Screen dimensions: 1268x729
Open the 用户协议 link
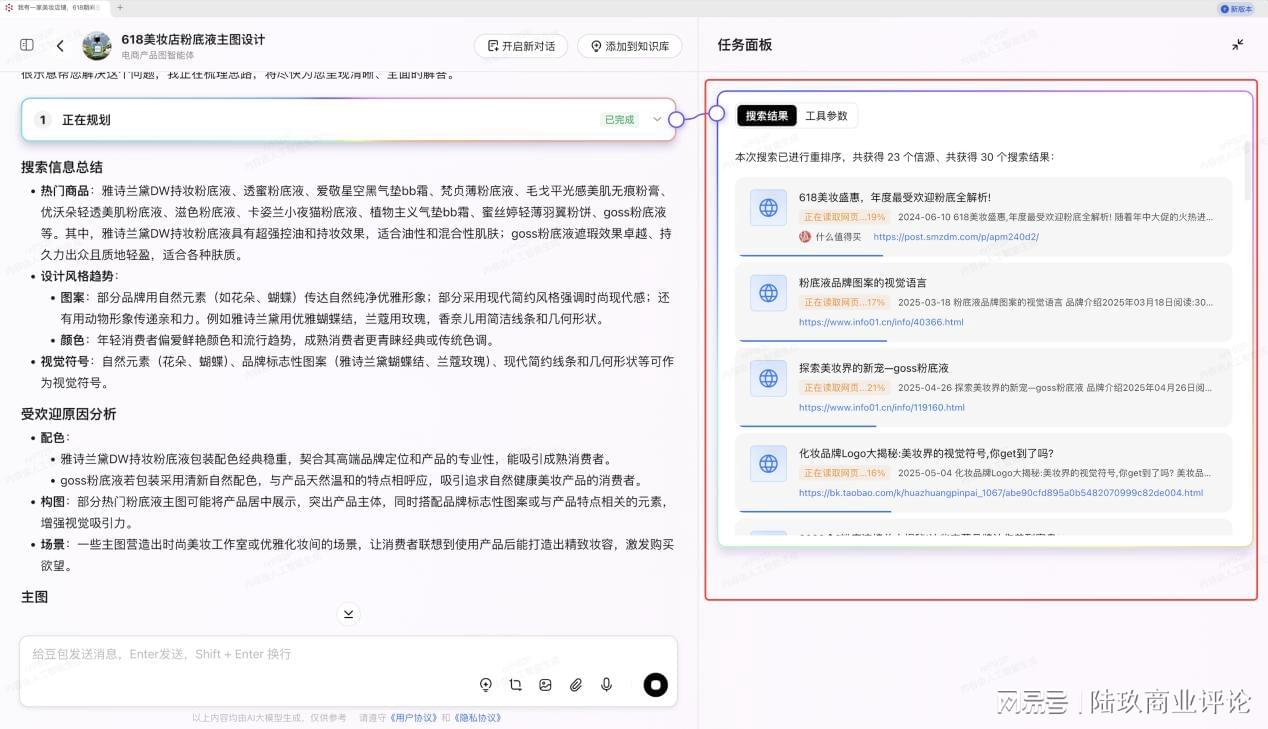[413, 718]
